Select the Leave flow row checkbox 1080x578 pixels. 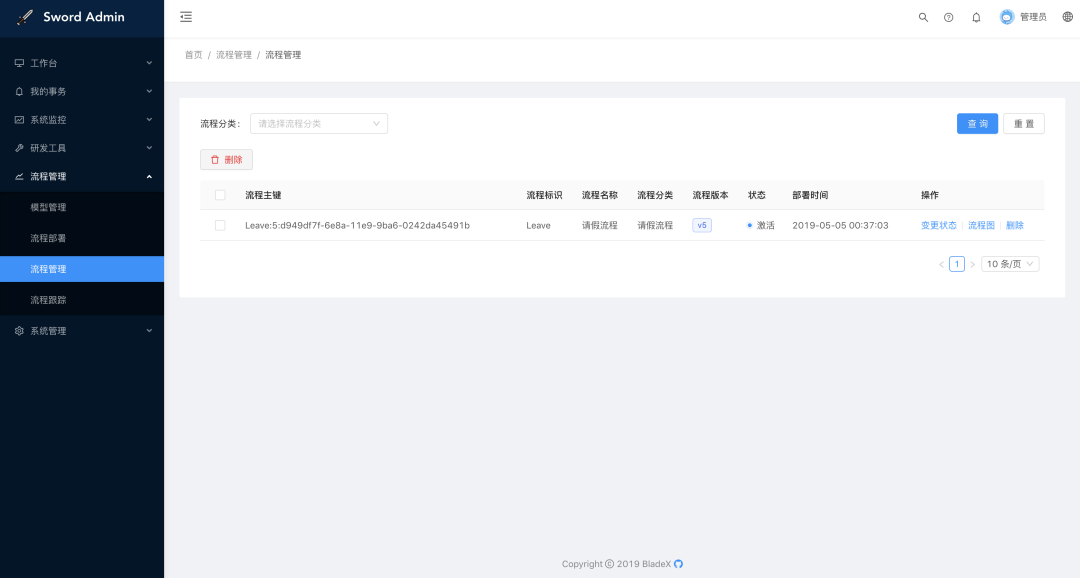pyautogui.click(x=220, y=225)
